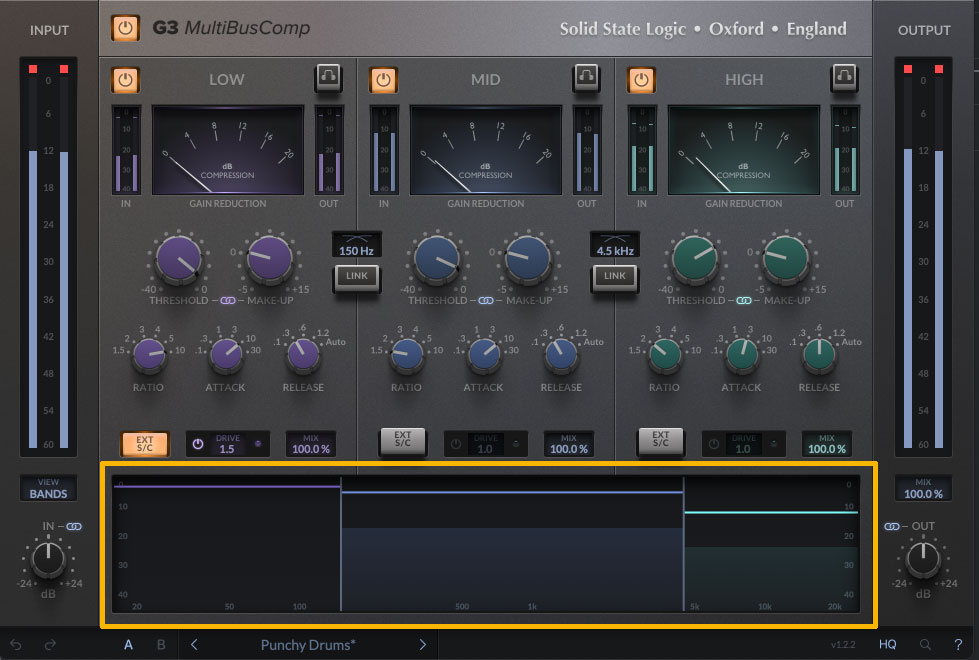Solo the LOW band with headphone icon

[328, 77]
